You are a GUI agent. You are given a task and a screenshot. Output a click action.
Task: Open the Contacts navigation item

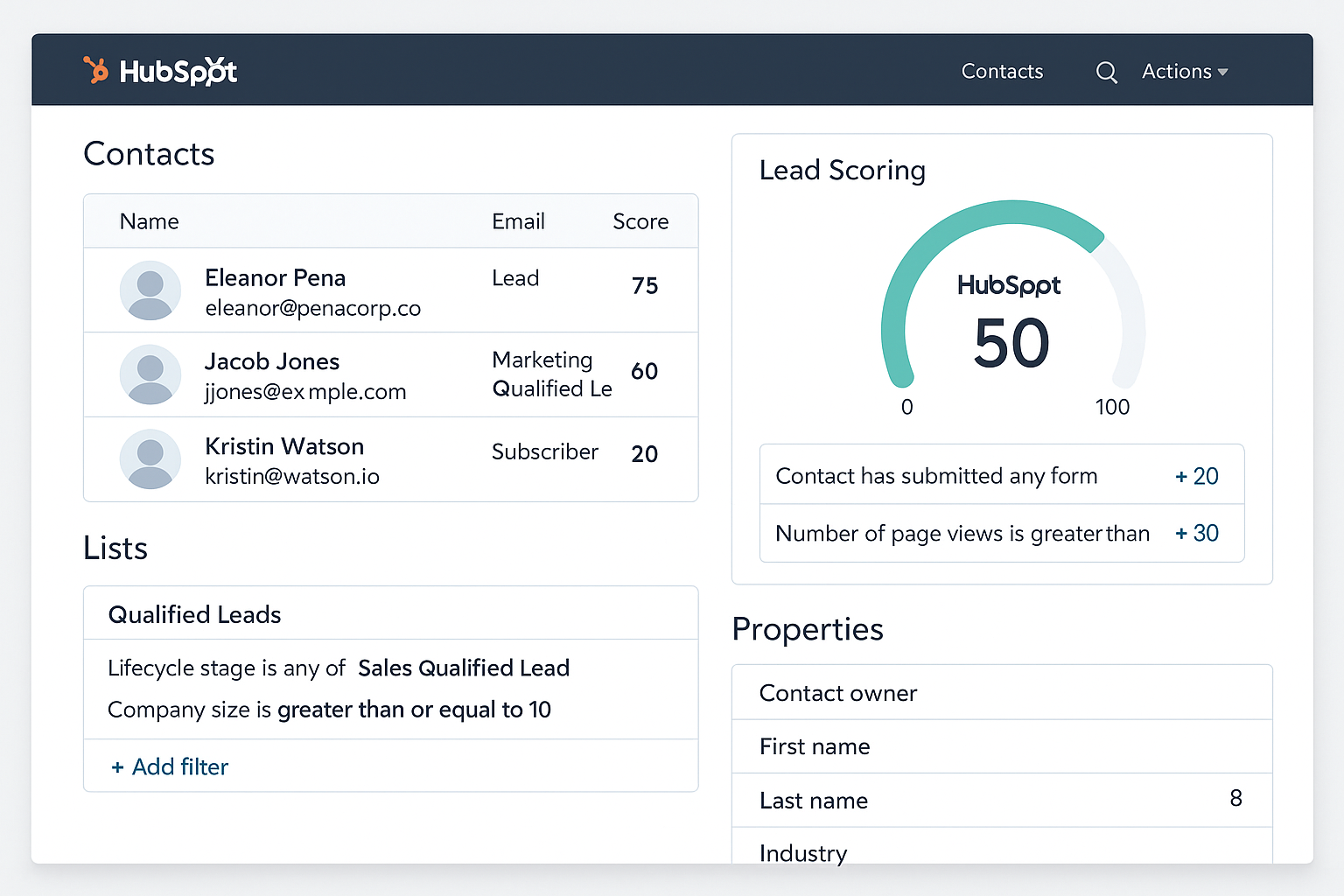tap(1002, 71)
